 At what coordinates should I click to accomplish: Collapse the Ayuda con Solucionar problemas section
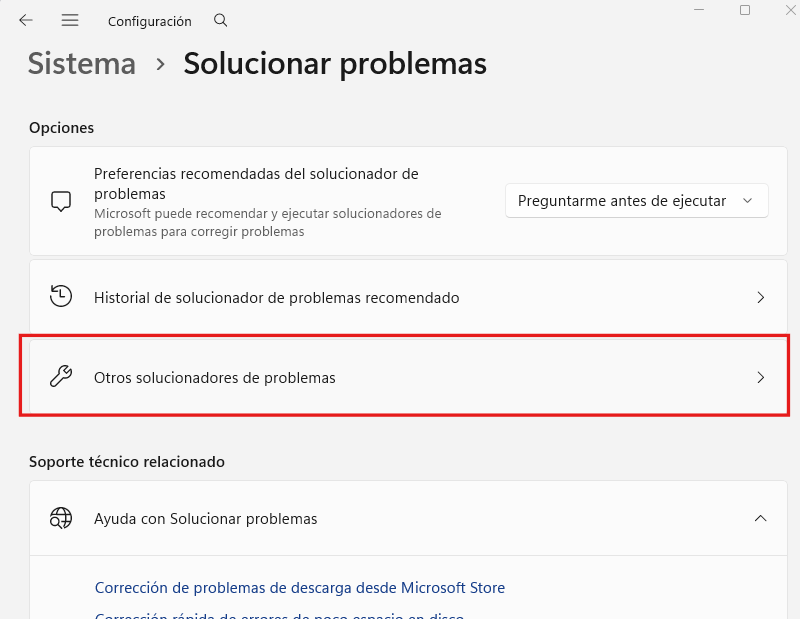(761, 519)
